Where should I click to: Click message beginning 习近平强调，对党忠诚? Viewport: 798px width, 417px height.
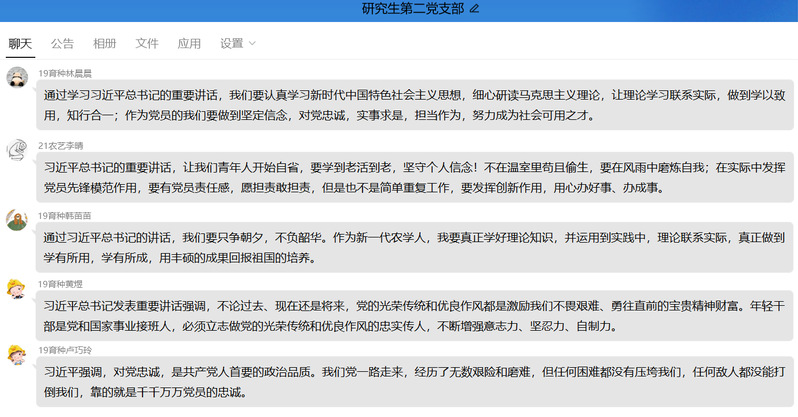(x=415, y=382)
